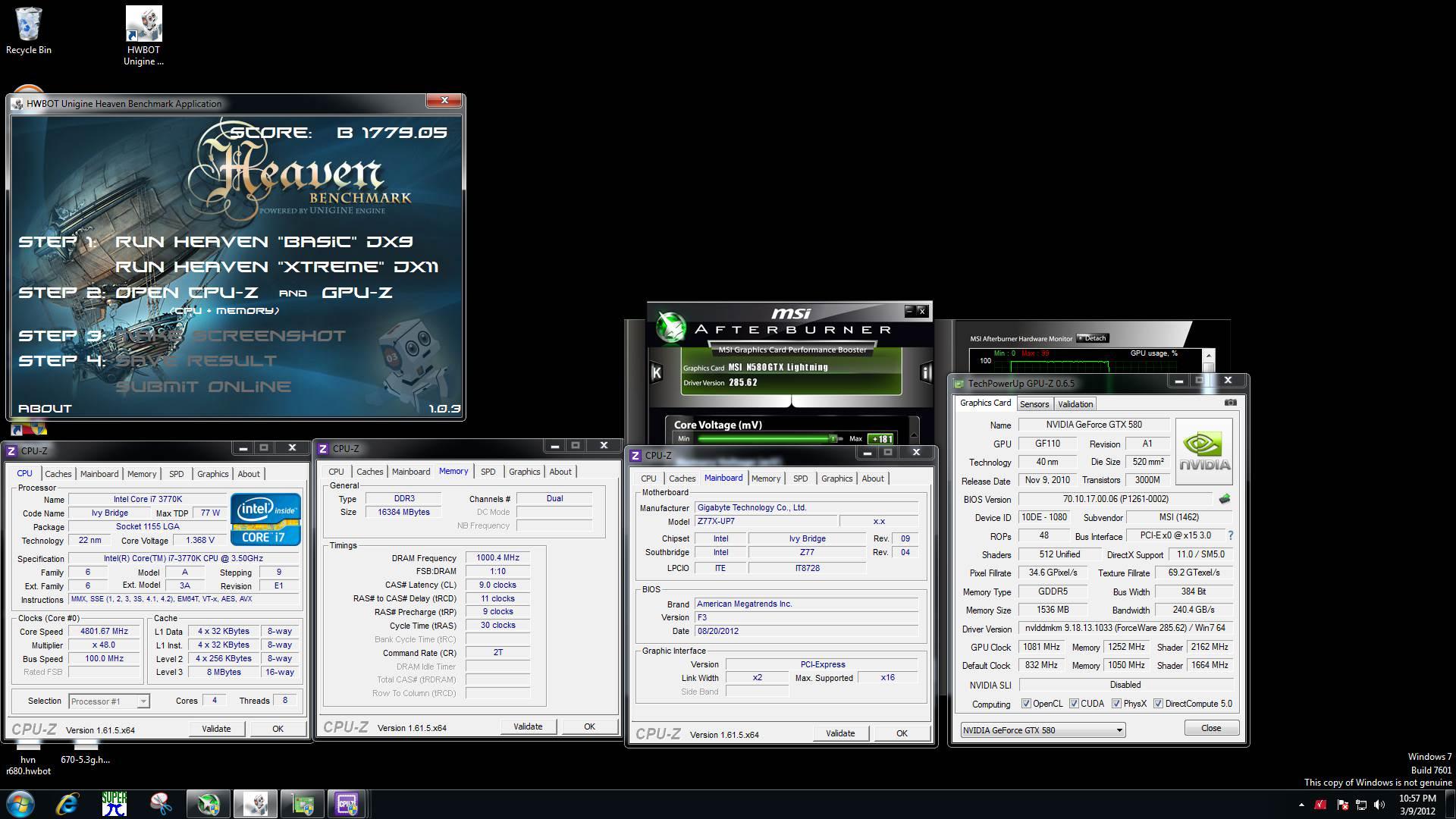Show hidden system tray icons
This screenshot has width=1456, height=819.
[x=1301, y=805]
